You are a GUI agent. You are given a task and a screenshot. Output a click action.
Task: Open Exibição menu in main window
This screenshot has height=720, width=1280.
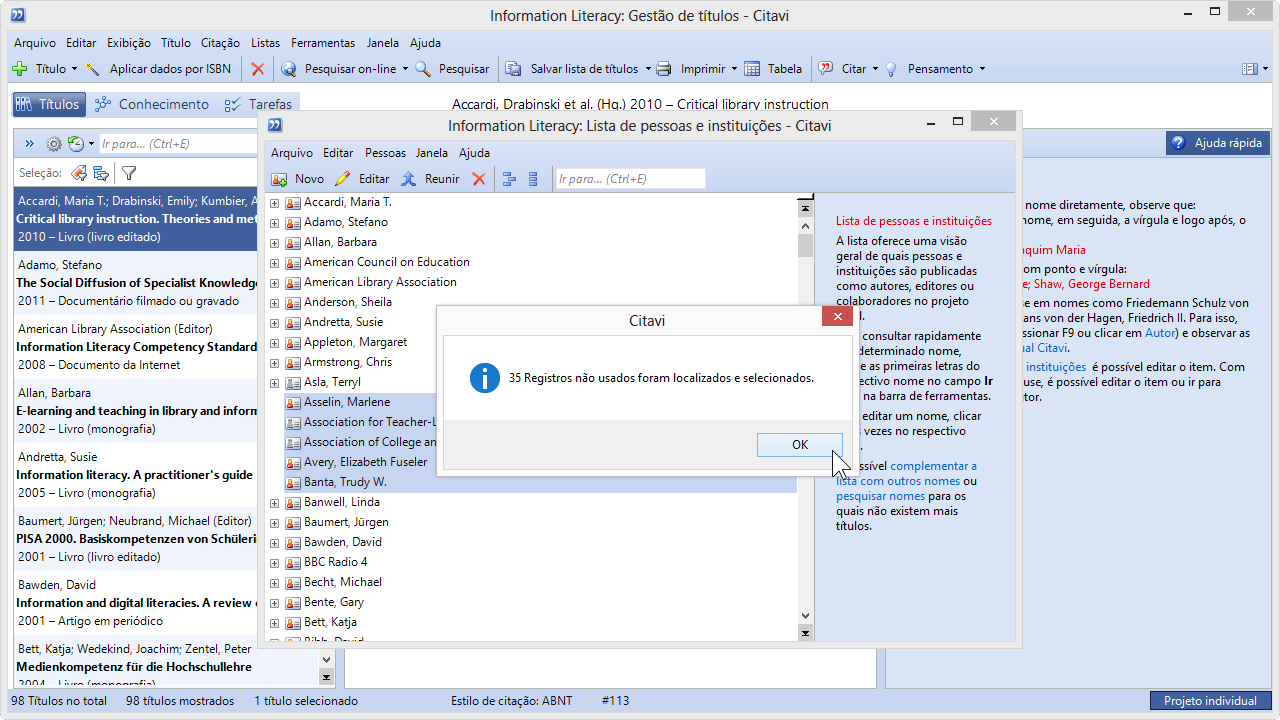pyautogui.click(x=129, y=43)
